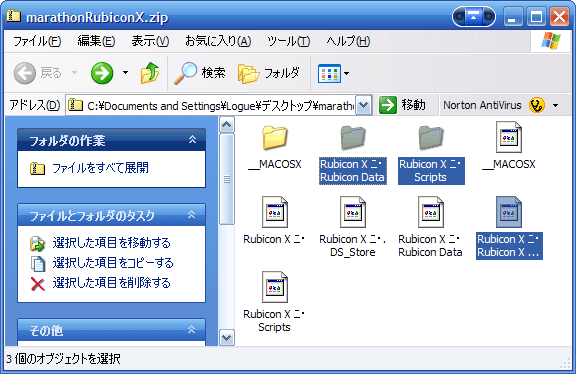
Task: Open the views mode dropdown arrow
Action: click(346, 73)
